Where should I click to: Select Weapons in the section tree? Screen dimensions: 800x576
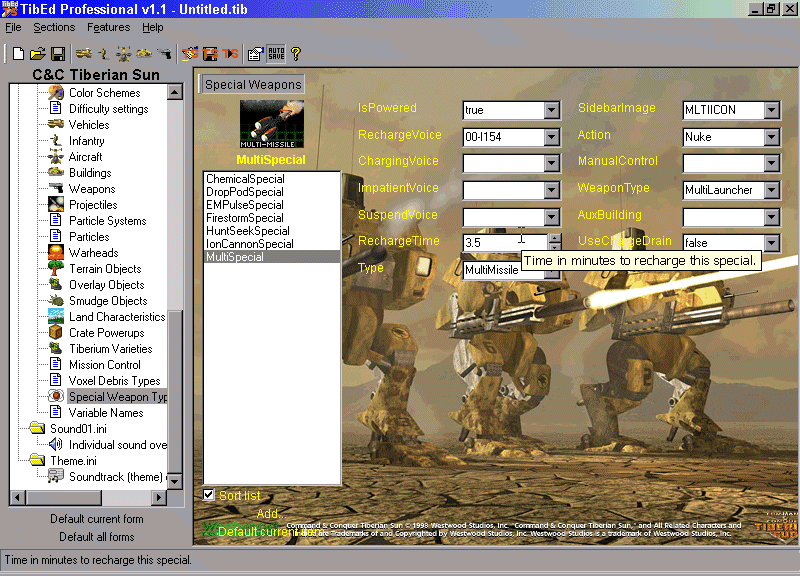[92, 189]
